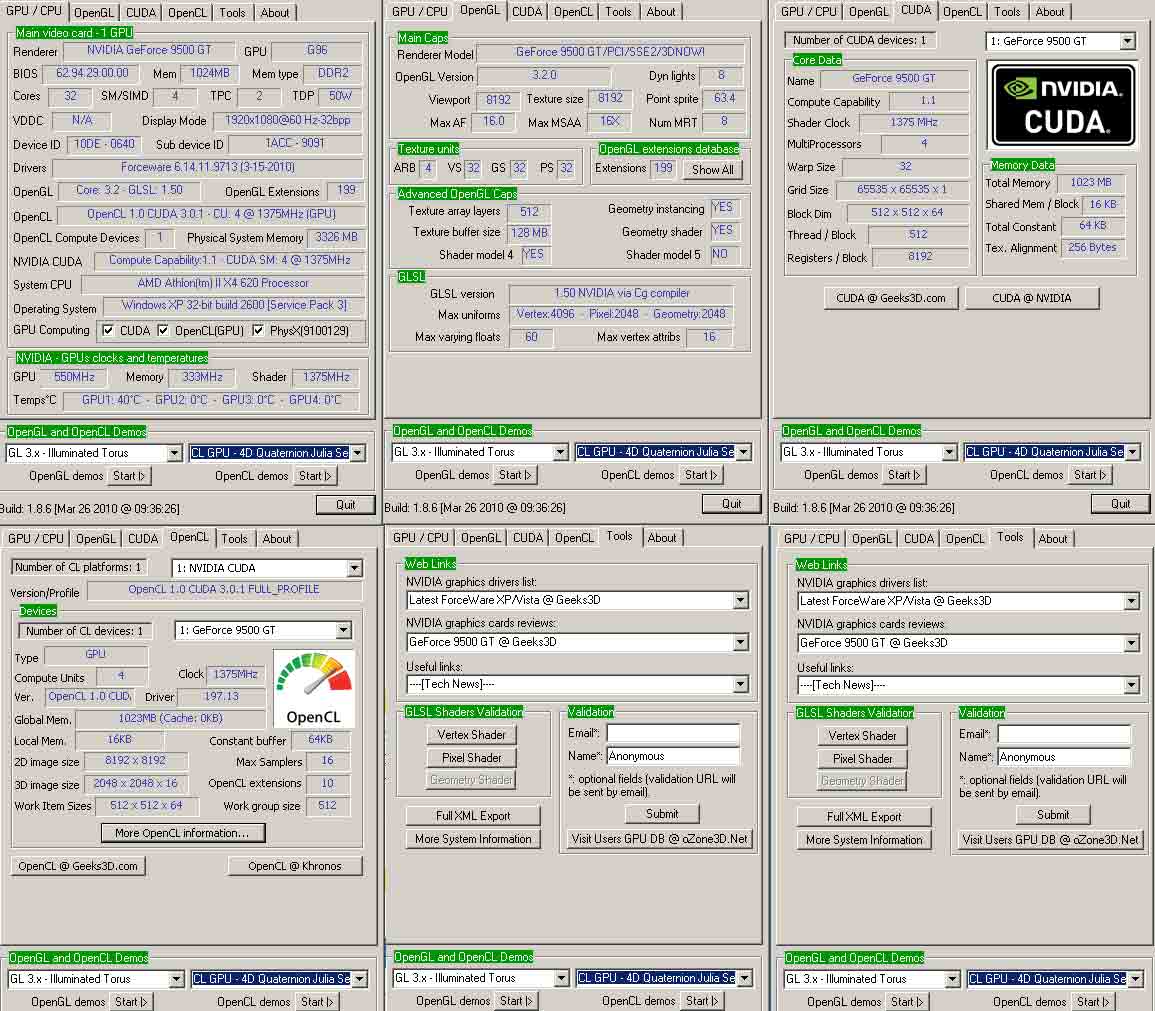The image size is (1155, 1011).
Task: Run Vertex Shader validation in left Tools window
Action: click(x=471, y=735)
